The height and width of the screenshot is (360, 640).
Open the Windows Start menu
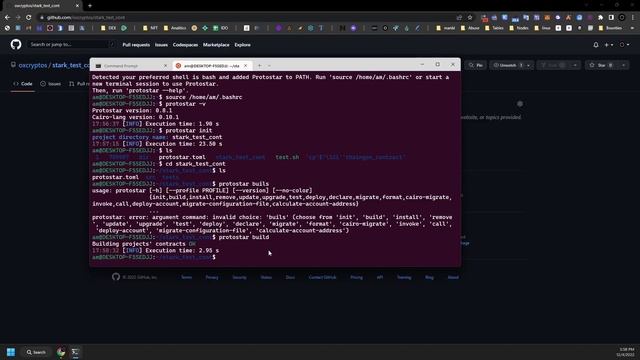11,352
